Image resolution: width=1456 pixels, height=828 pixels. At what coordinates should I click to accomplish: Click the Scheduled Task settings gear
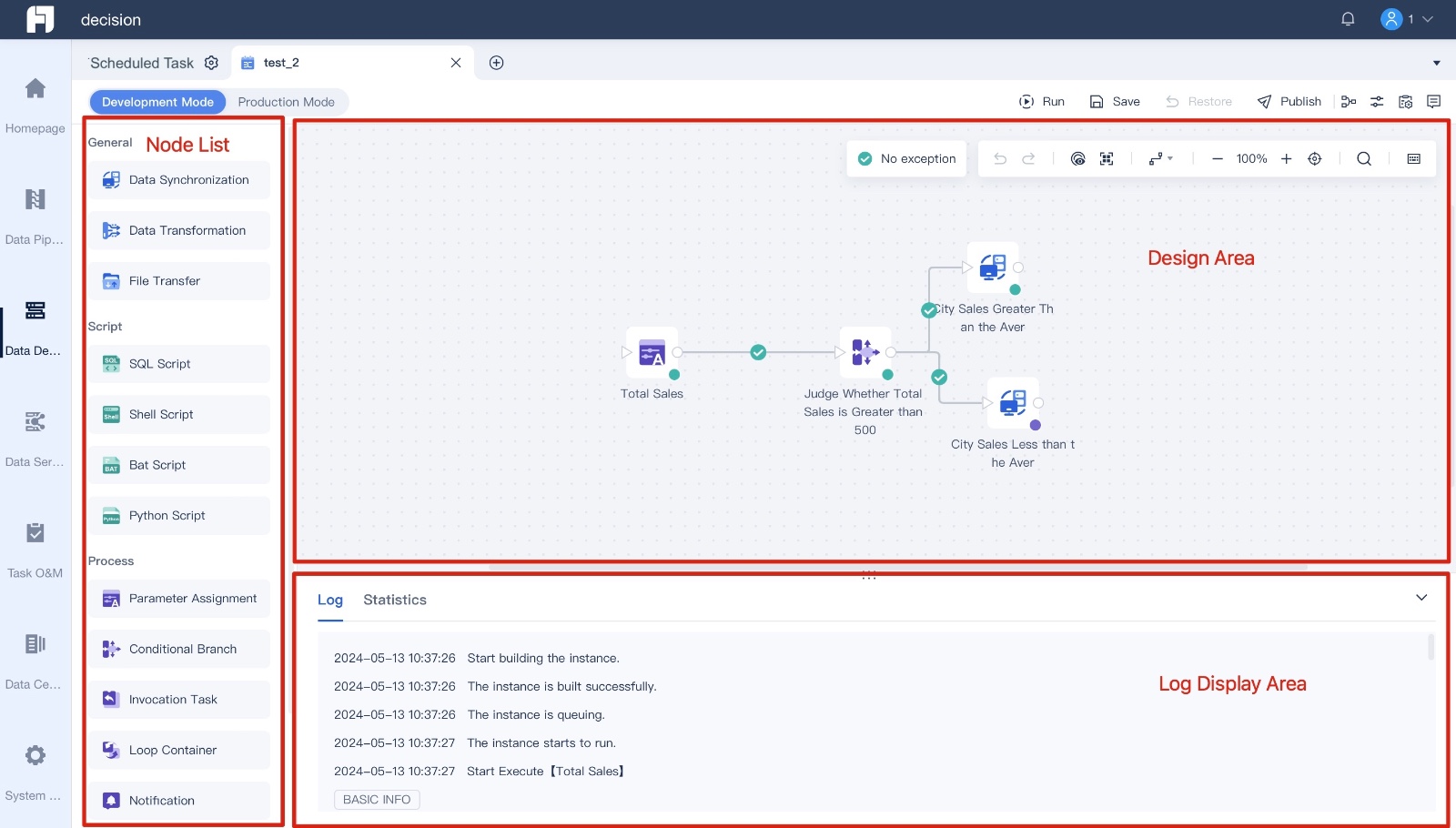(x=211, y=63)
